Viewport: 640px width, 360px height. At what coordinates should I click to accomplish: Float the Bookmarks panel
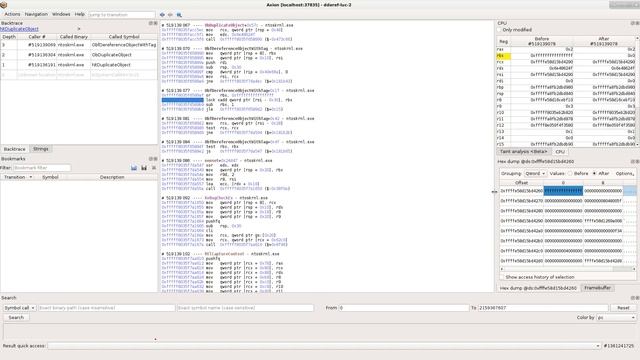pos(151,159)
